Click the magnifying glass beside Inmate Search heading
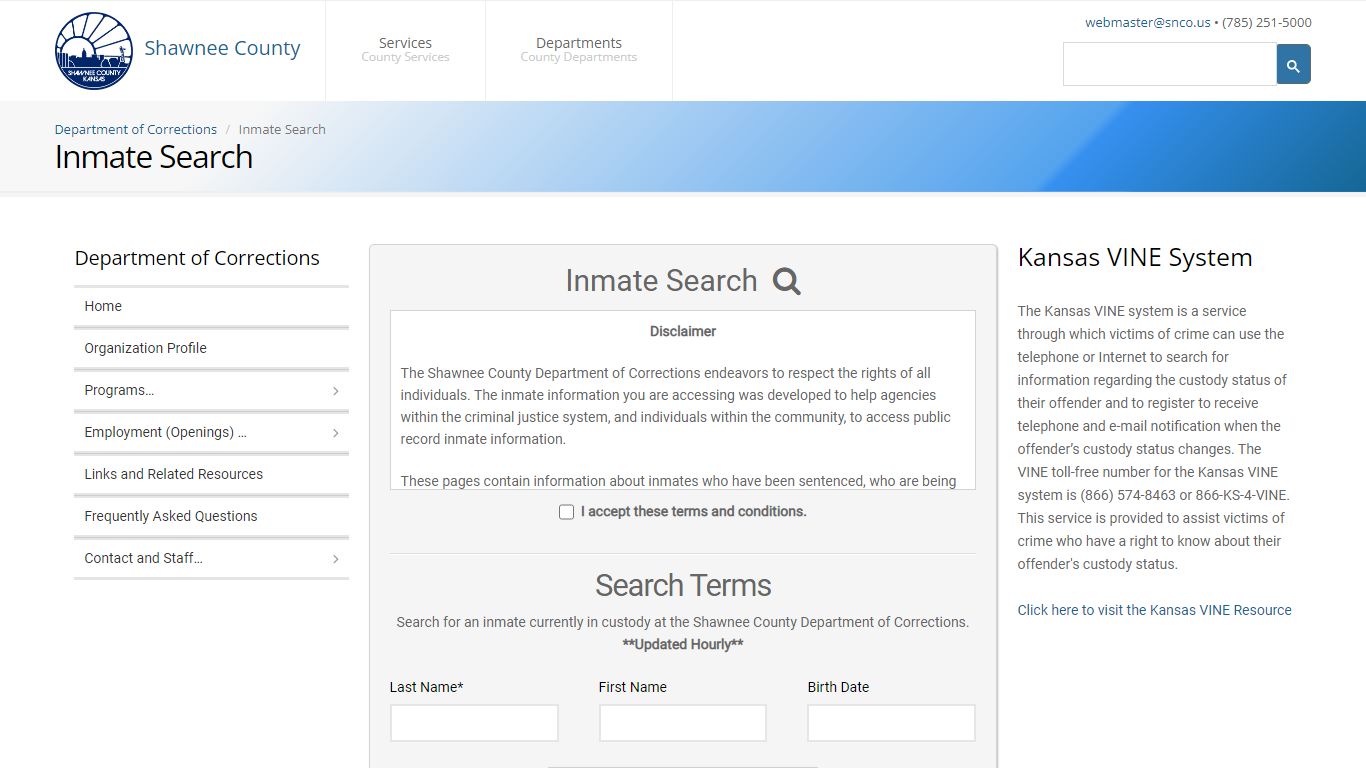 [x=786, y=281]
